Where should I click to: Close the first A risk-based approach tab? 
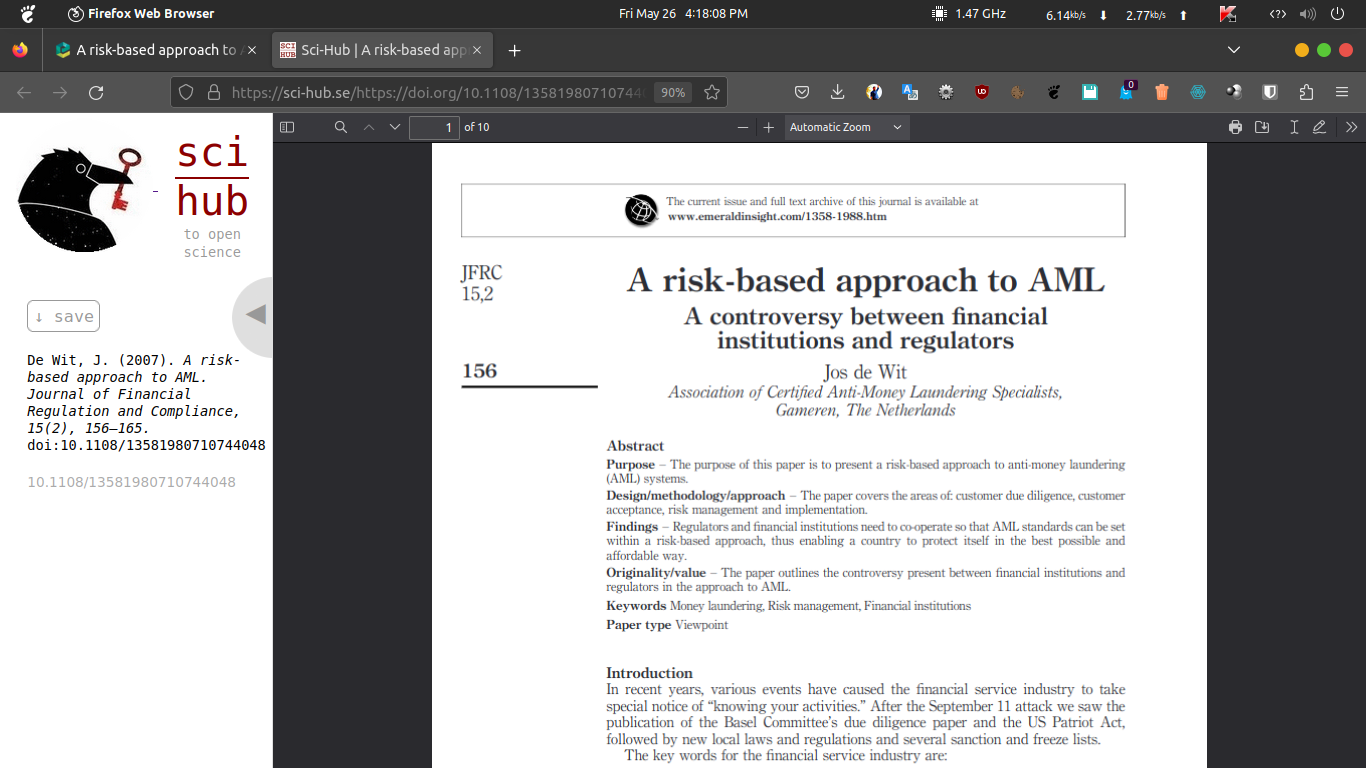[251, 50]
